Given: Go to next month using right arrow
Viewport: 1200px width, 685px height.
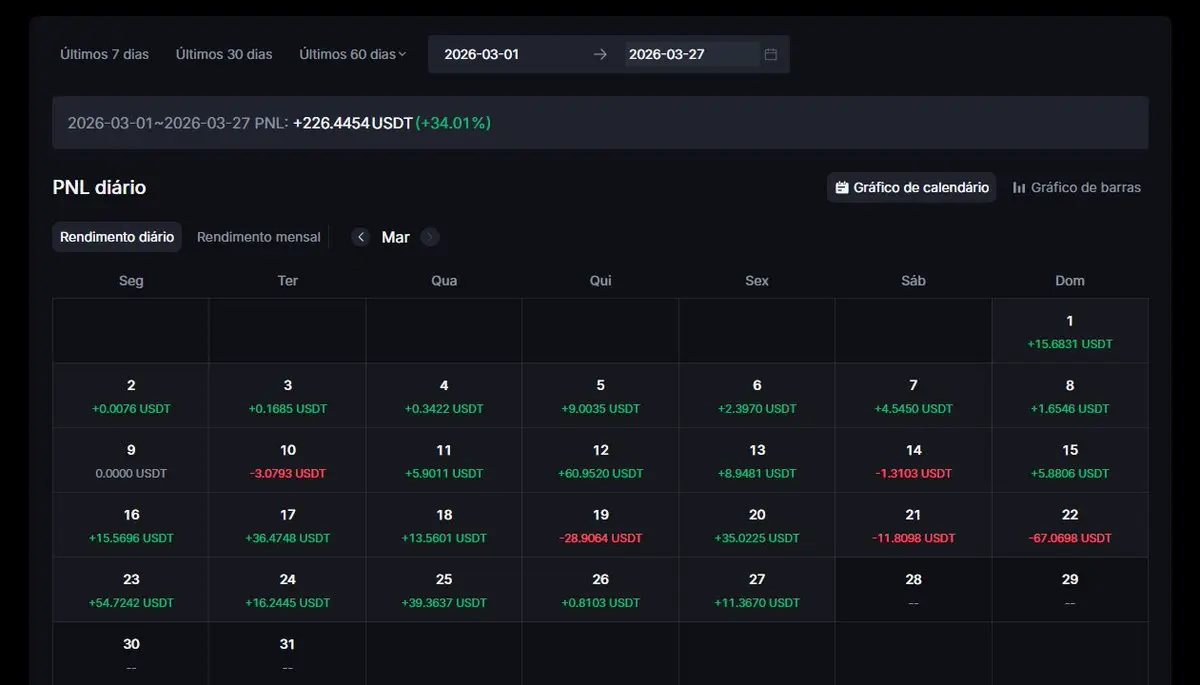Looking at the screenshot, I should (430, 237).
